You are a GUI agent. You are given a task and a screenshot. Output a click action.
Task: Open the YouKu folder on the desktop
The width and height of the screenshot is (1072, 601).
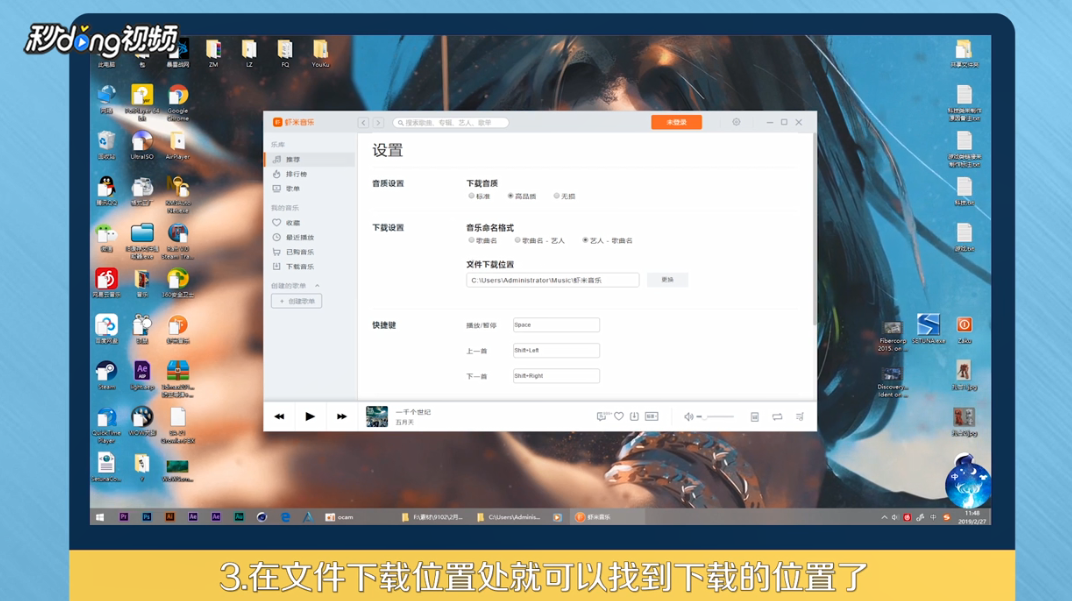coord(321,54)
